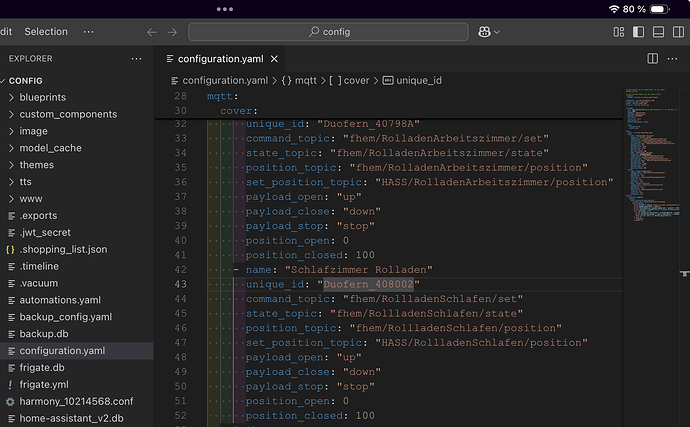Click the battery status icon
The width and height of the screenshot is (690, 427).
tap(660, 9)
